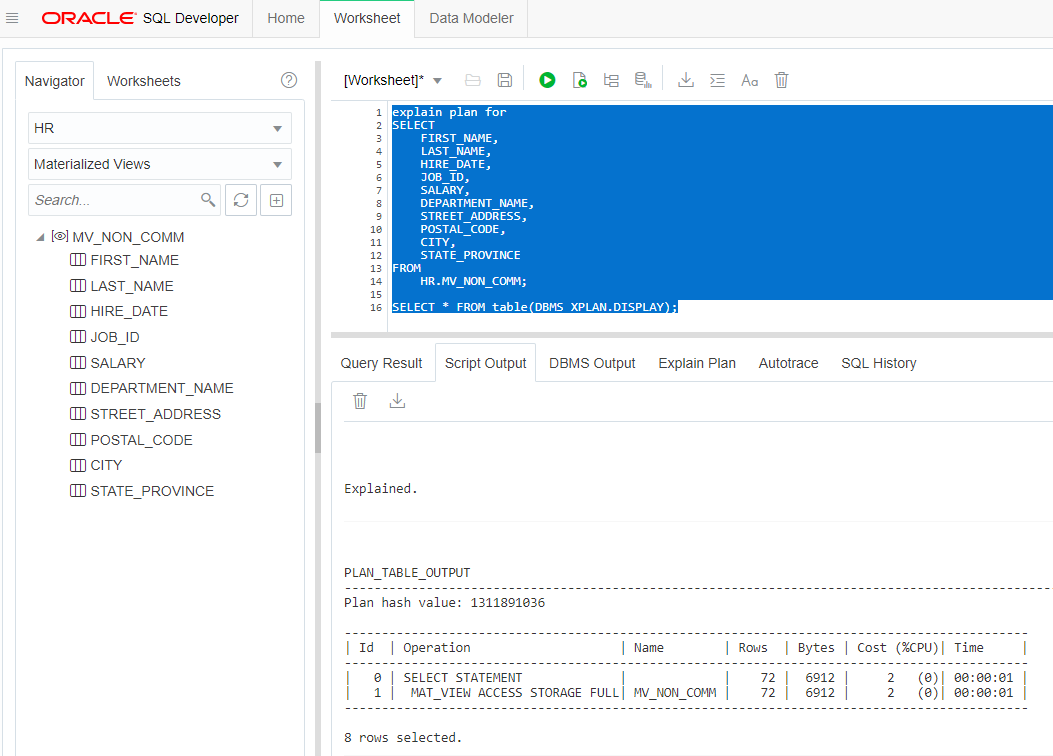Viewport: 1053px width, 756px height.
Task: Run script icon in the toolbar
Action: pos(579,81)
